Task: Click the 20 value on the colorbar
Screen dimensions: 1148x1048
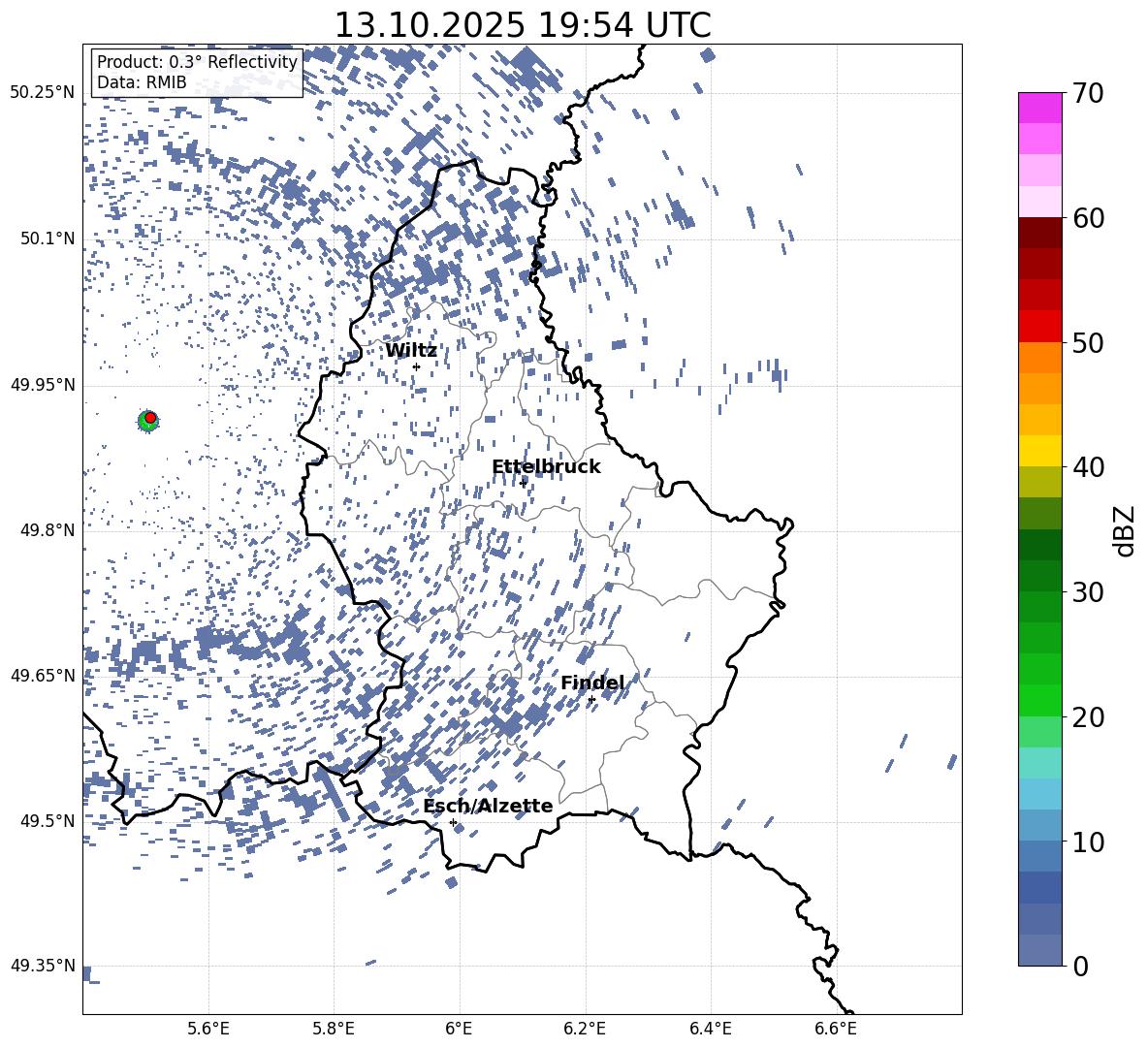Action: tap(1088, 716)
